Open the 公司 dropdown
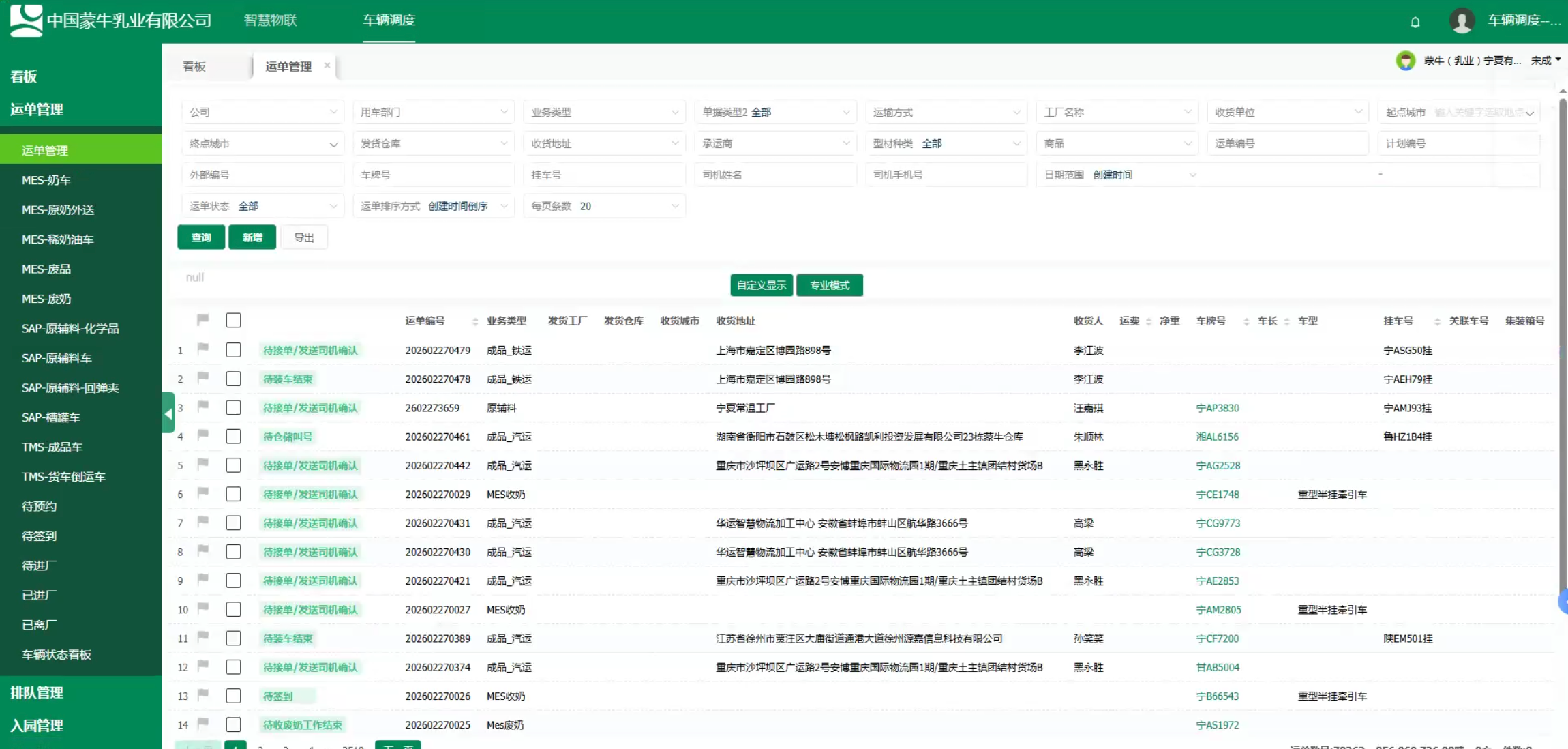Viewport: 1568px width, 749px height. [x=262, y=112]
